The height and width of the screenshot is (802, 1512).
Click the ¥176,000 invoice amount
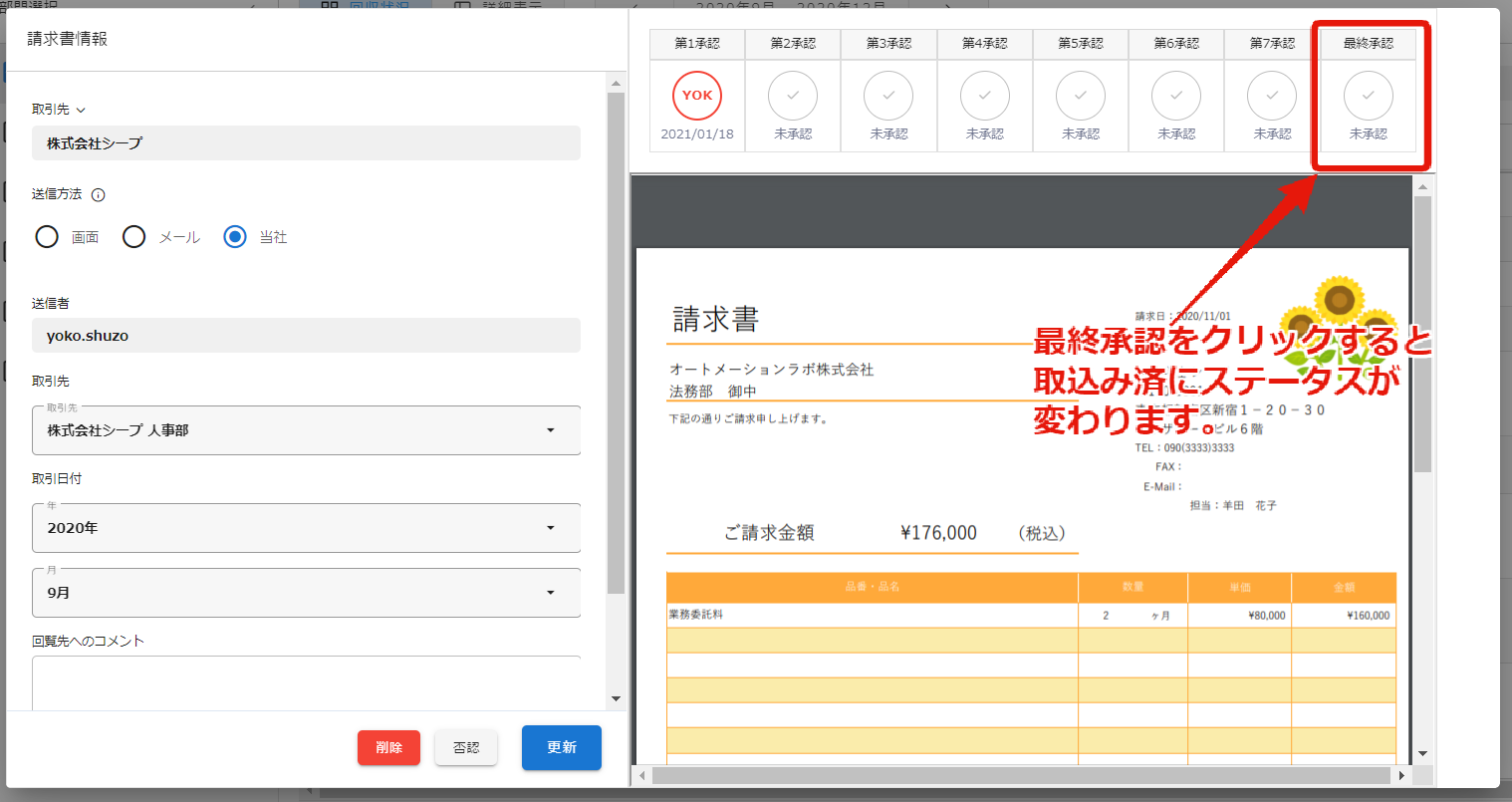pos(938,533)
